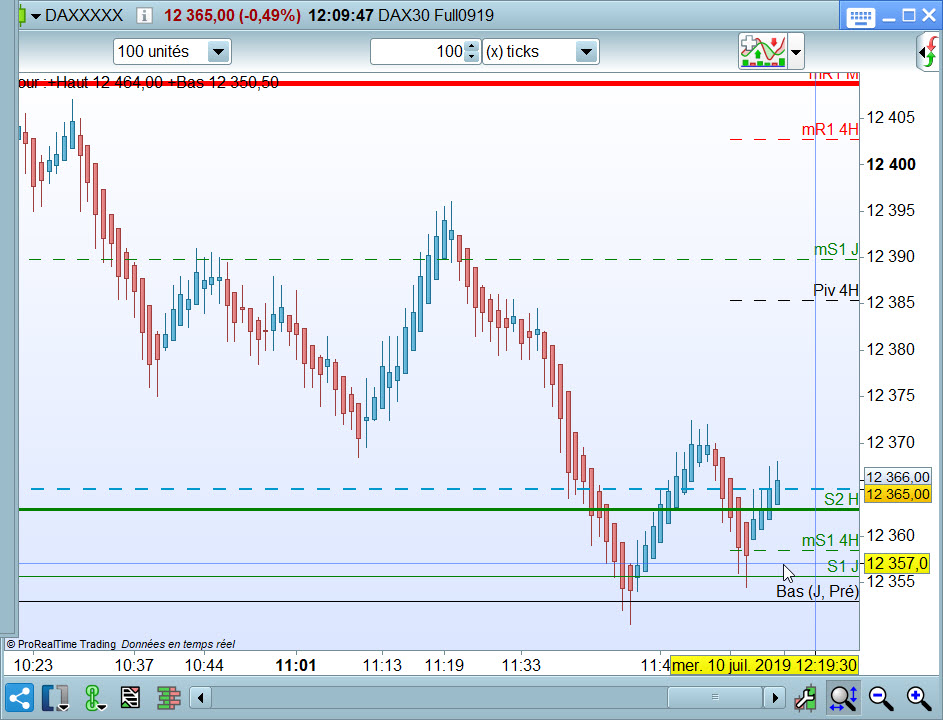Image resolution: width=943 pixels, height=720 pixels.
Task: Toggle the auto-zoom magnifier with arrows
Action: [x=843, y=698]
